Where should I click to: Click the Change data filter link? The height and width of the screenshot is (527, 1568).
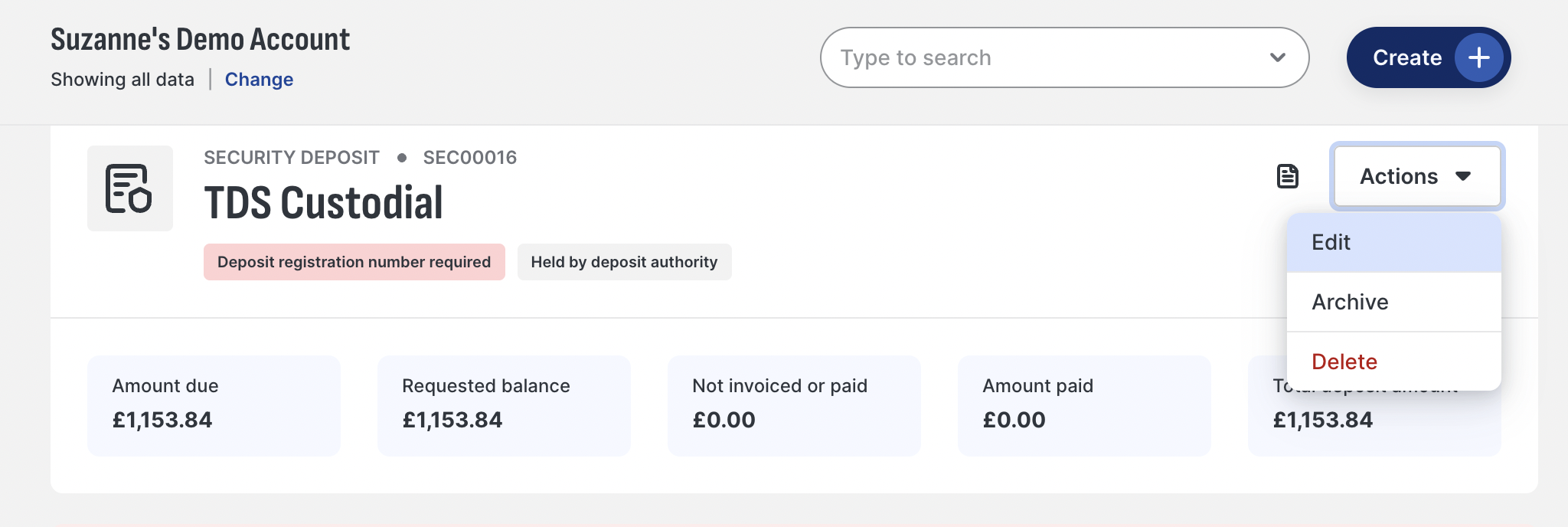coord(259,80)
